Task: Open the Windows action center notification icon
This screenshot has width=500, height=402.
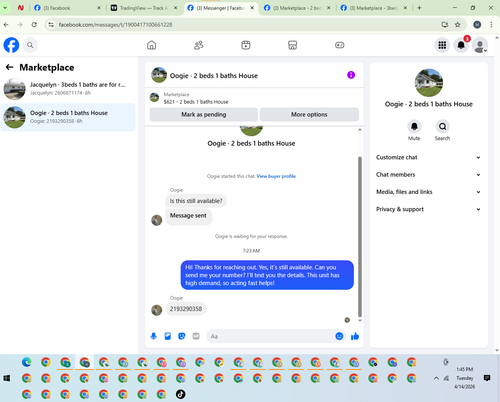Action: tap(487, 378)
